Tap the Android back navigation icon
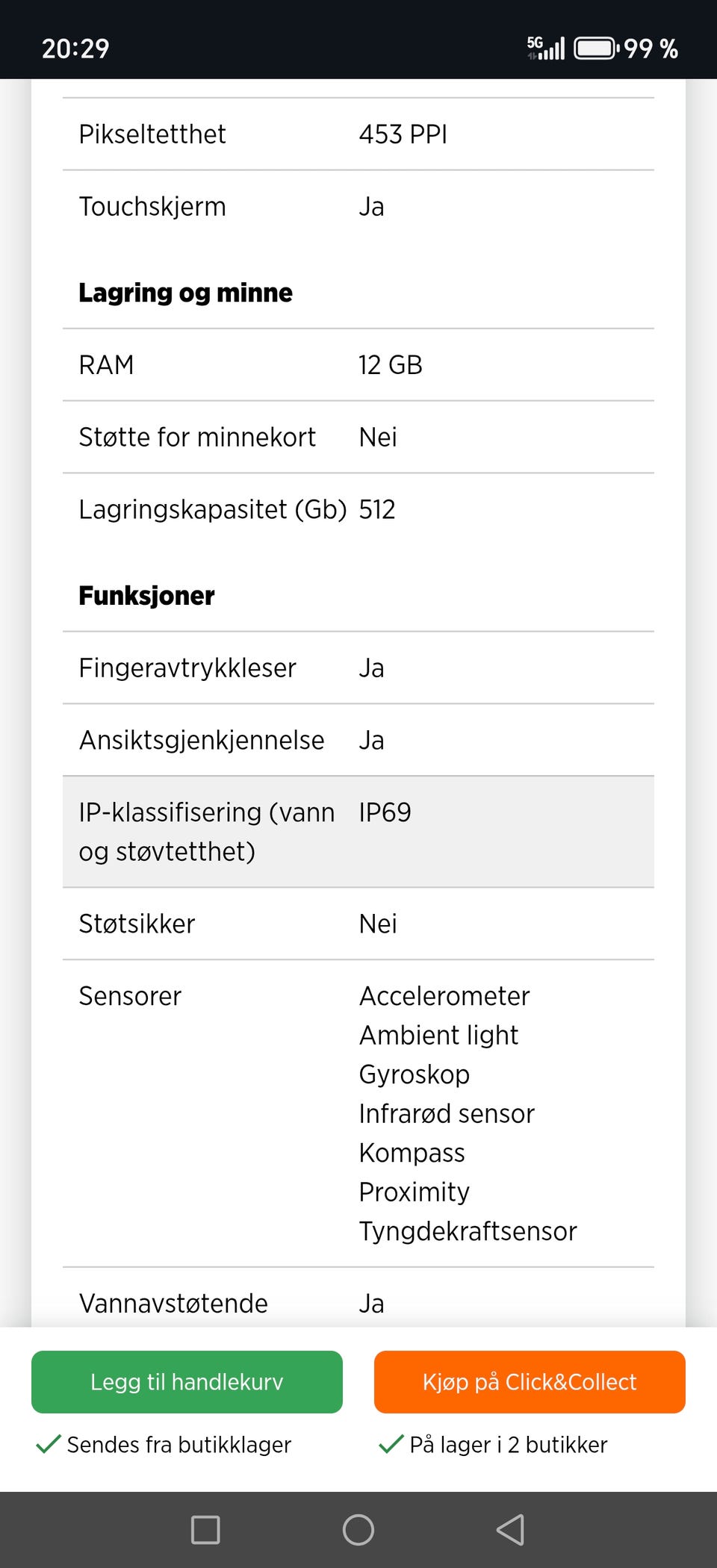Screen dimensions: 717x1568 click(510, 1529)
